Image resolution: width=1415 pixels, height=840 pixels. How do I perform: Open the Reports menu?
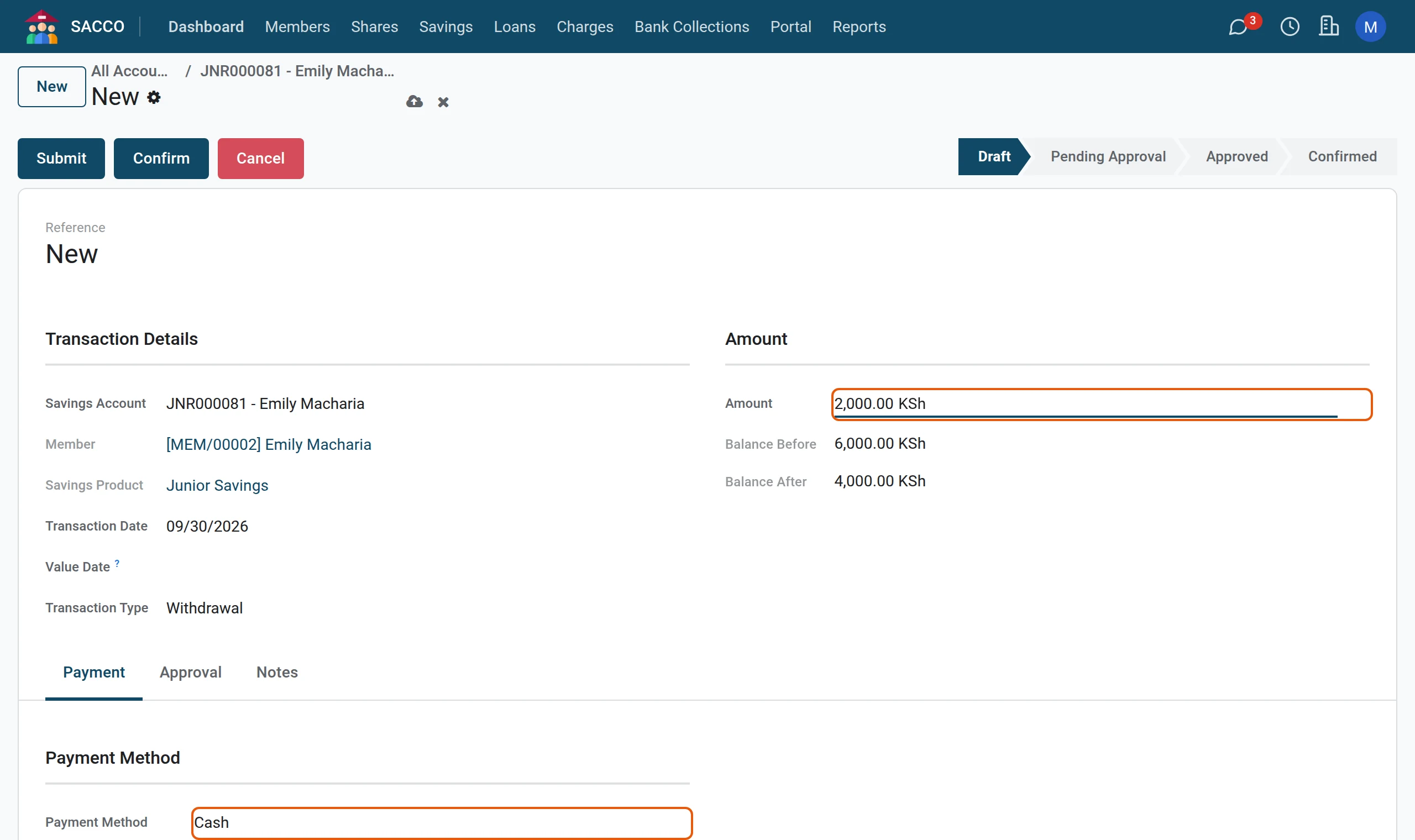(858, 27)
